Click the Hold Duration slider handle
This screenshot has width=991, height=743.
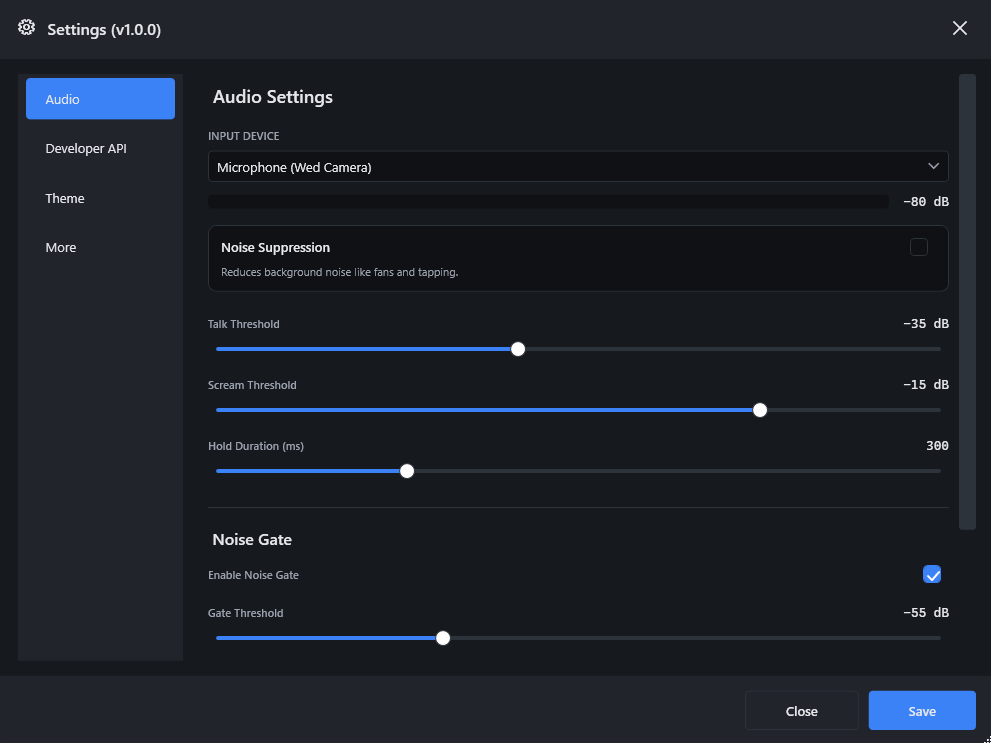point(407,471)
